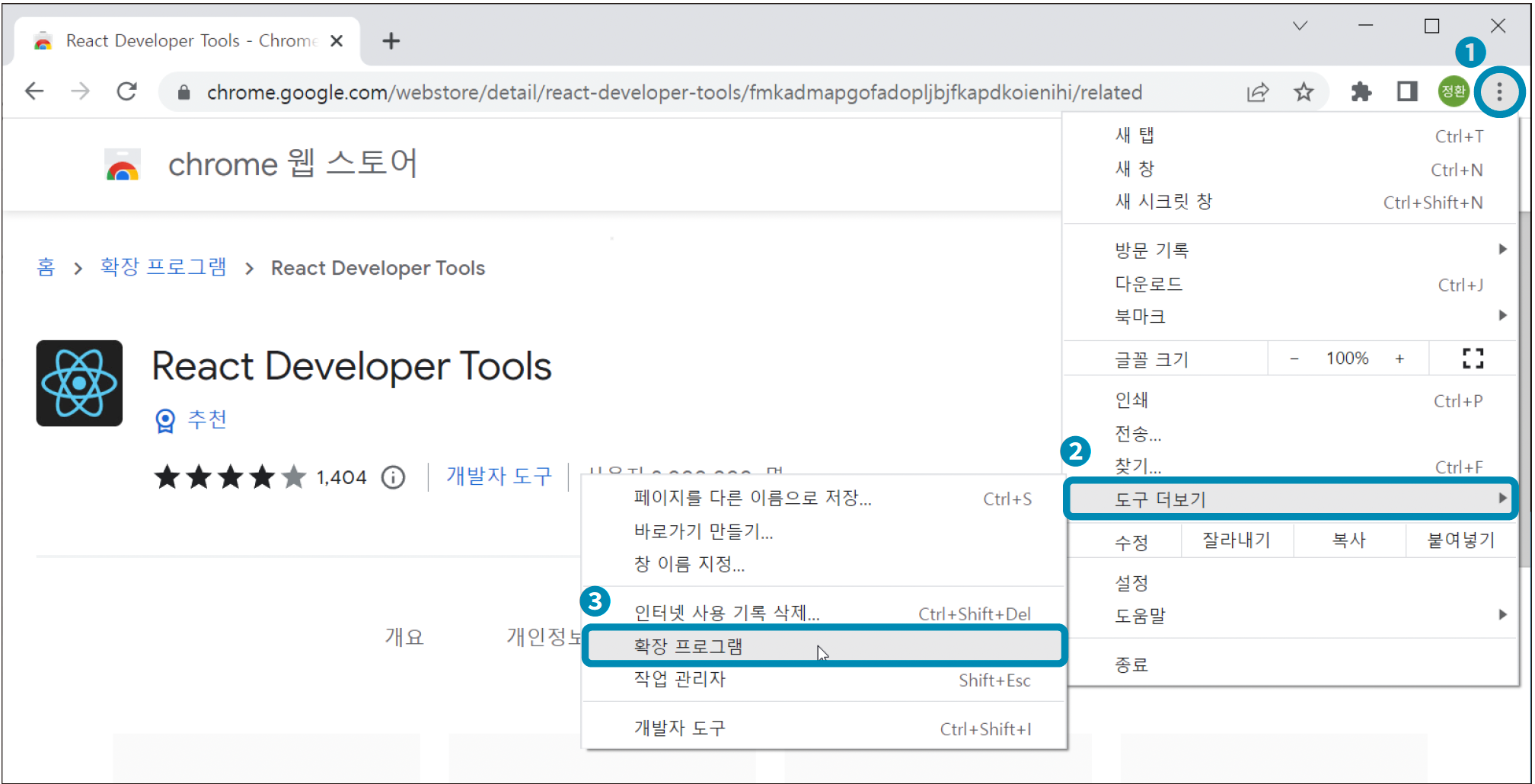Click the 추천 link

pyautogui.click(x=207, y=419)
